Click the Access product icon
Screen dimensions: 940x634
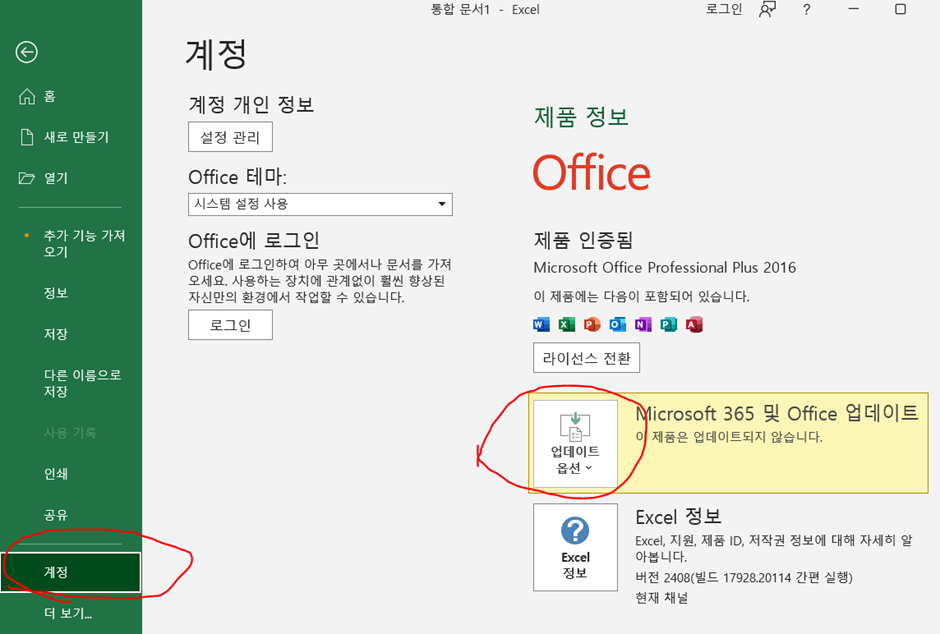point(694,324)
